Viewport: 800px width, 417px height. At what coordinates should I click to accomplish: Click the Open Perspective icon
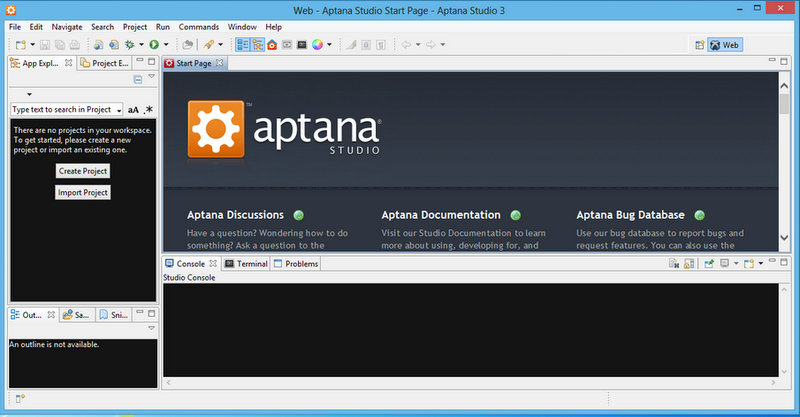(x=699, y=45)
